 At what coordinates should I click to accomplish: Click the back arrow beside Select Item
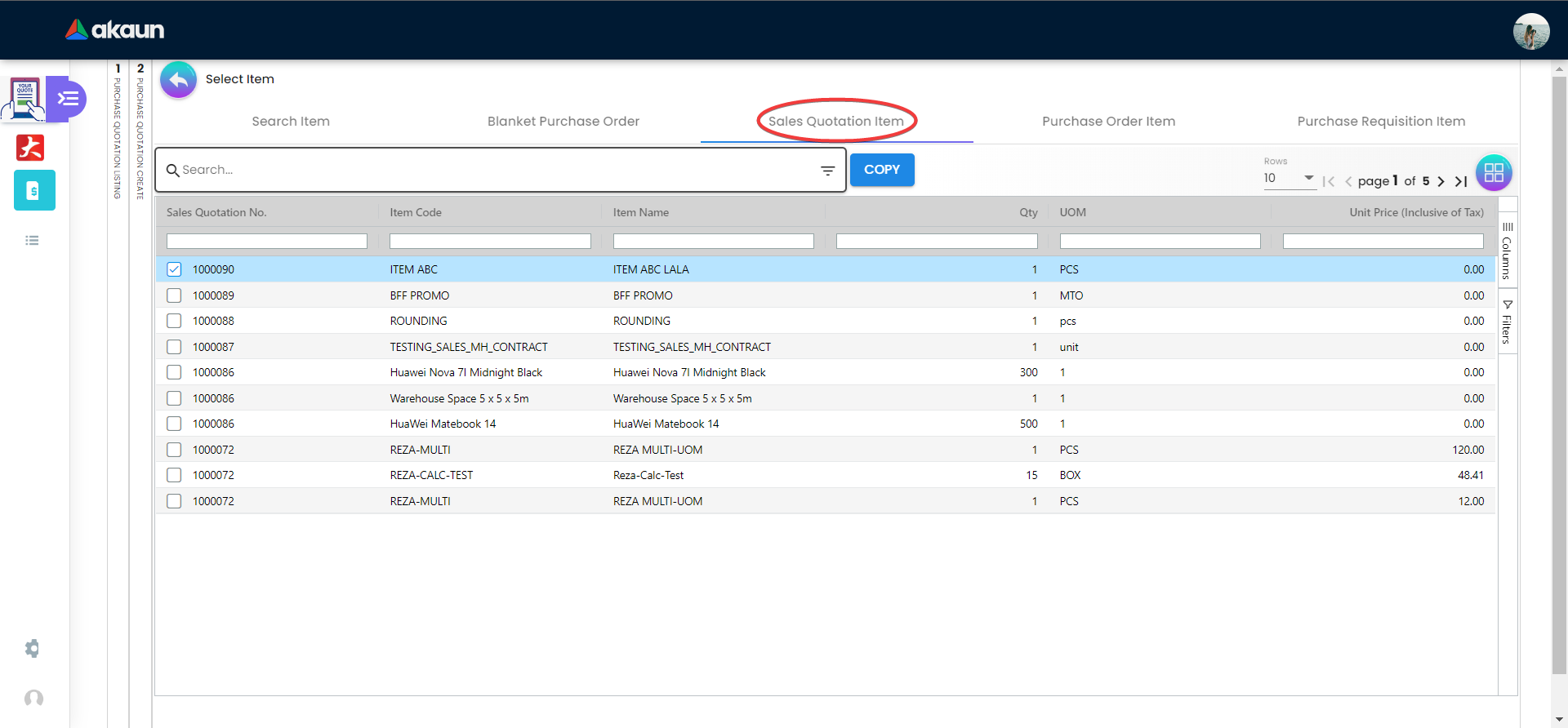pyautogui.click(x=178, y=80)
